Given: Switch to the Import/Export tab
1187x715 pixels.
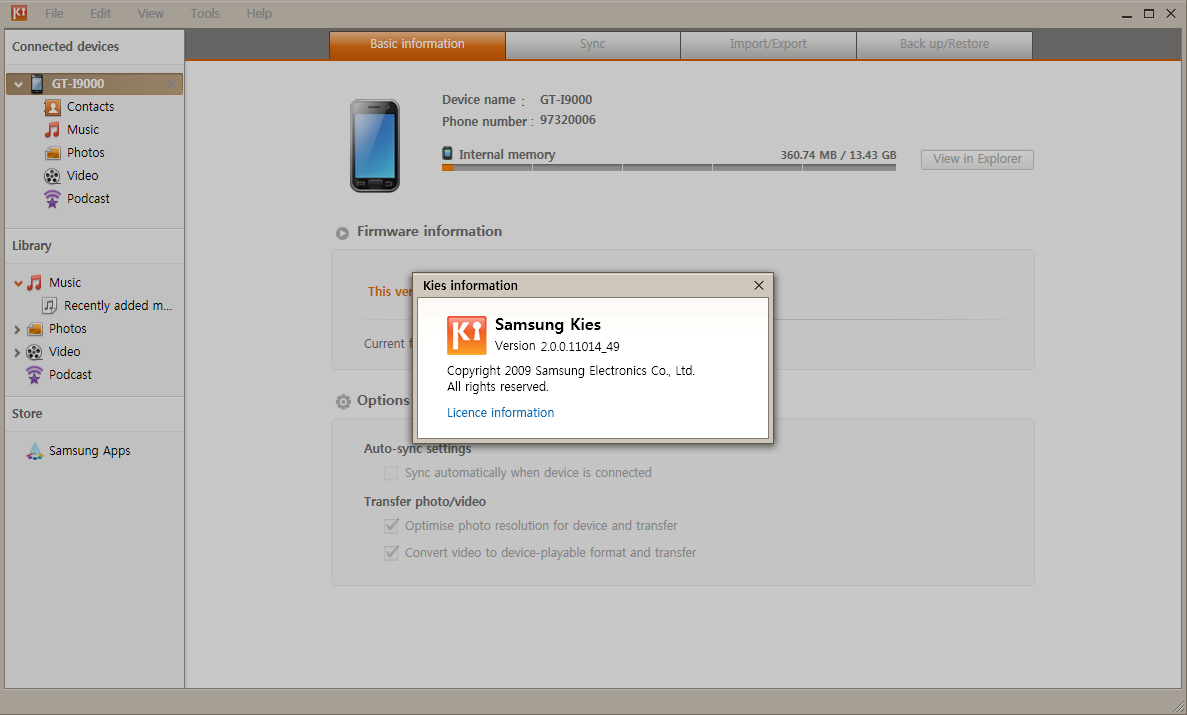Looking at the screenshot, I should pyautogui.click(x=768, y=45).
